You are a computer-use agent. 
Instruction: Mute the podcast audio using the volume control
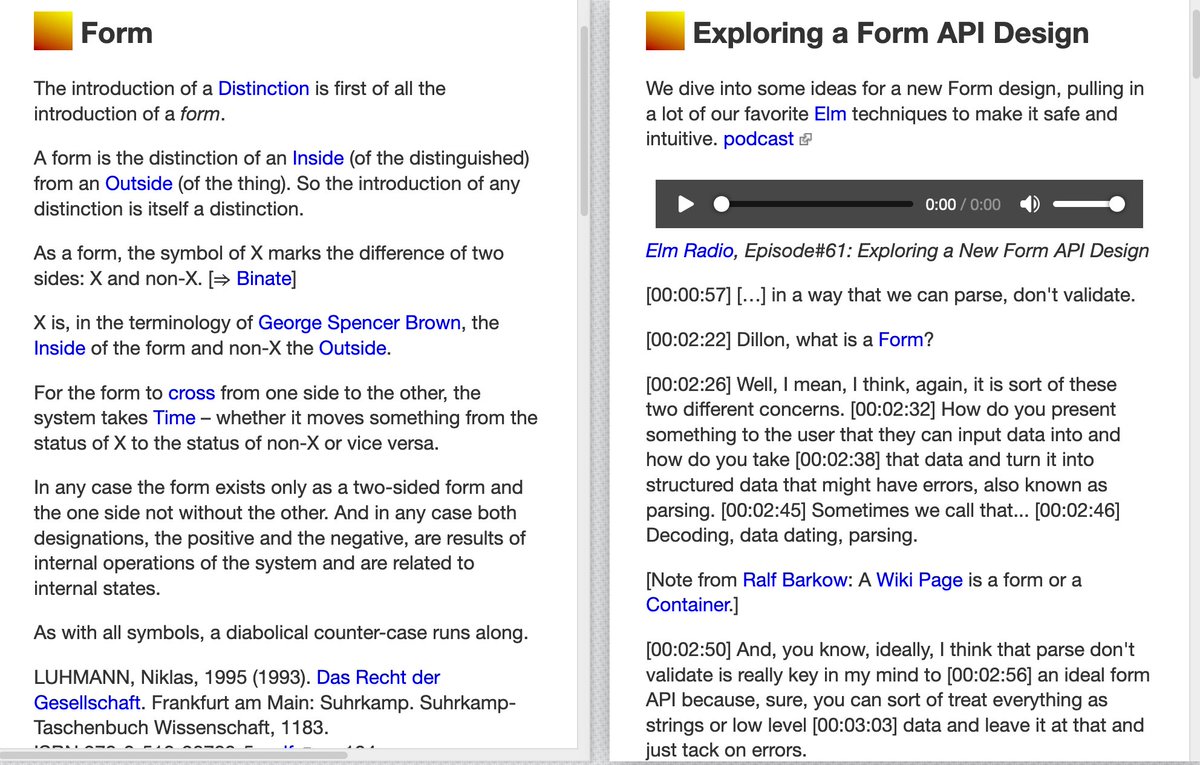coord(1029,203)
